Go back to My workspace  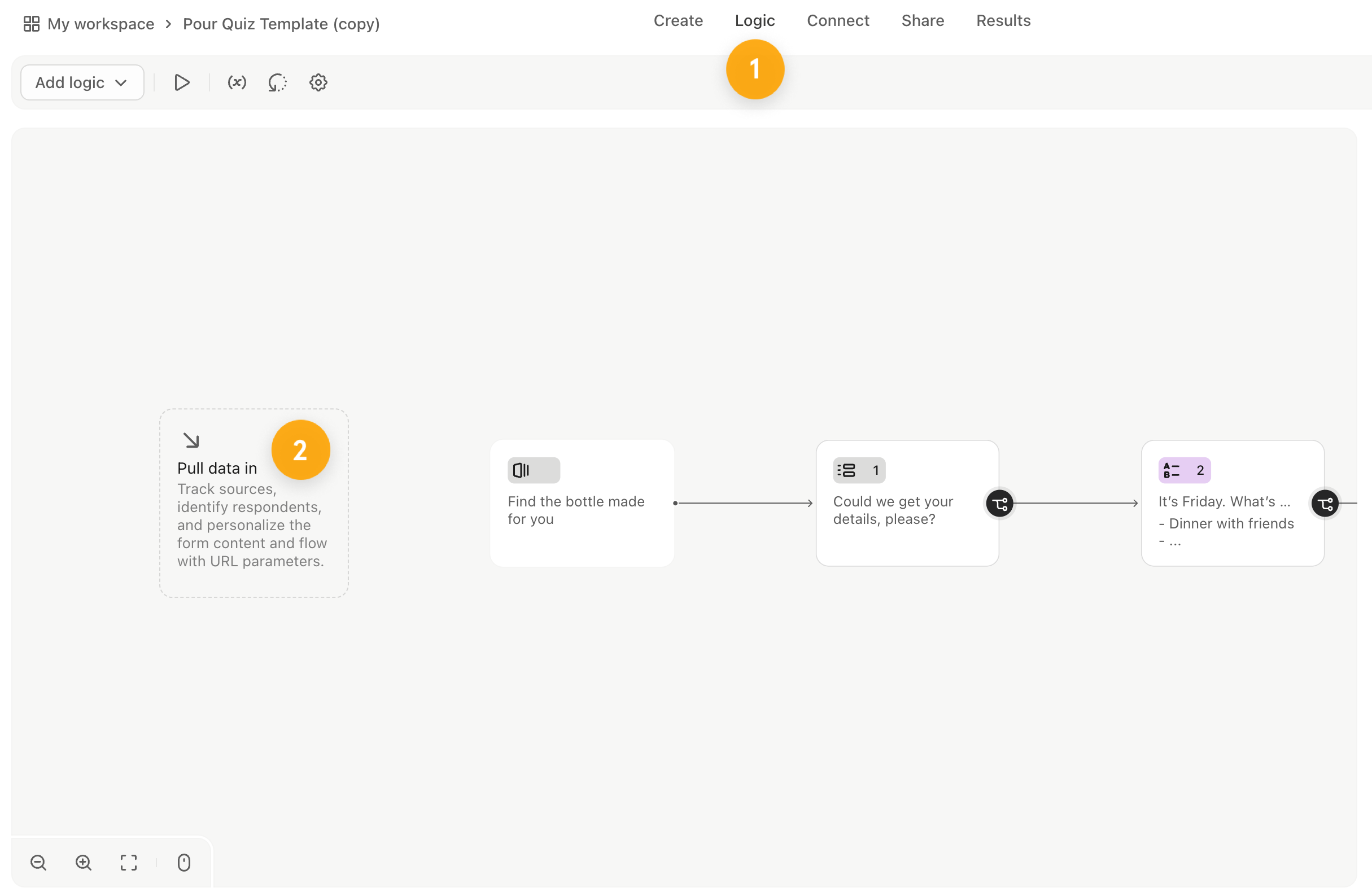coord(101,24)
